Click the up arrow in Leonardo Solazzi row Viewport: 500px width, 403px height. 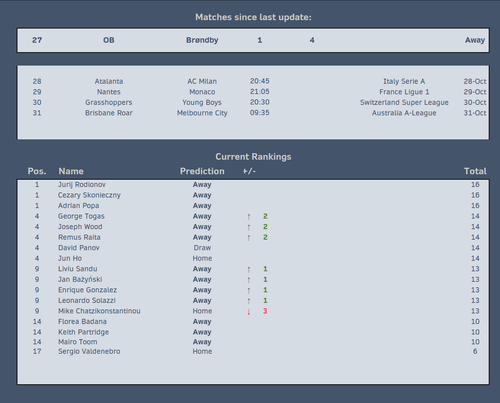(x=249, y=301)
